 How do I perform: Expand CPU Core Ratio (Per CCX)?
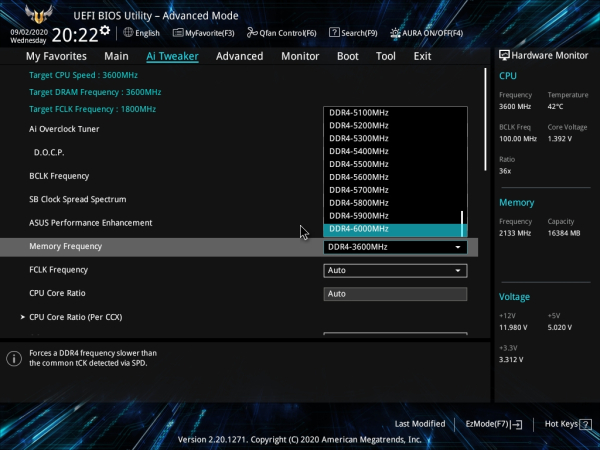75,317
